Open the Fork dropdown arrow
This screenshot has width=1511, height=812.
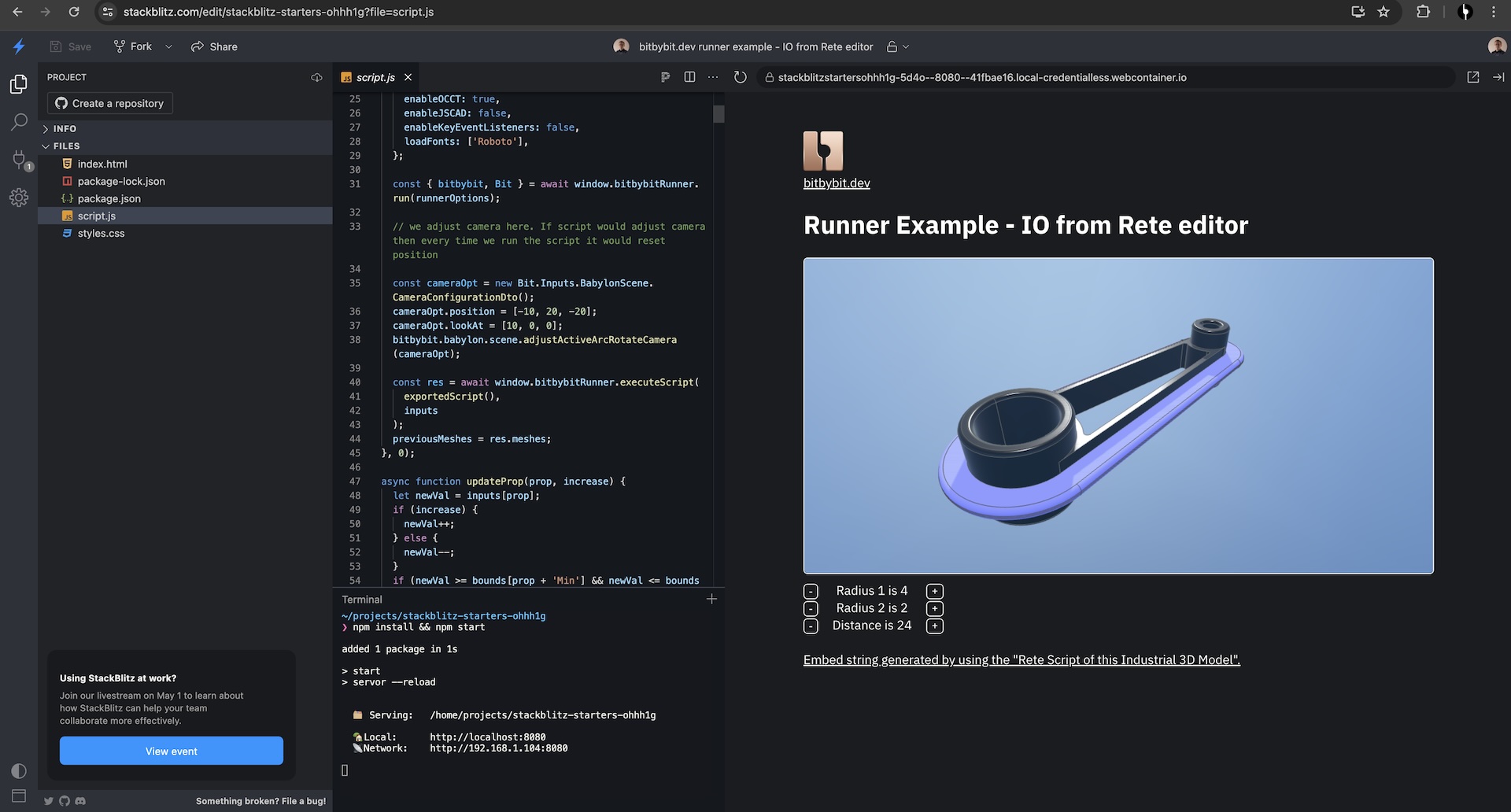click(x=168, y=46)
